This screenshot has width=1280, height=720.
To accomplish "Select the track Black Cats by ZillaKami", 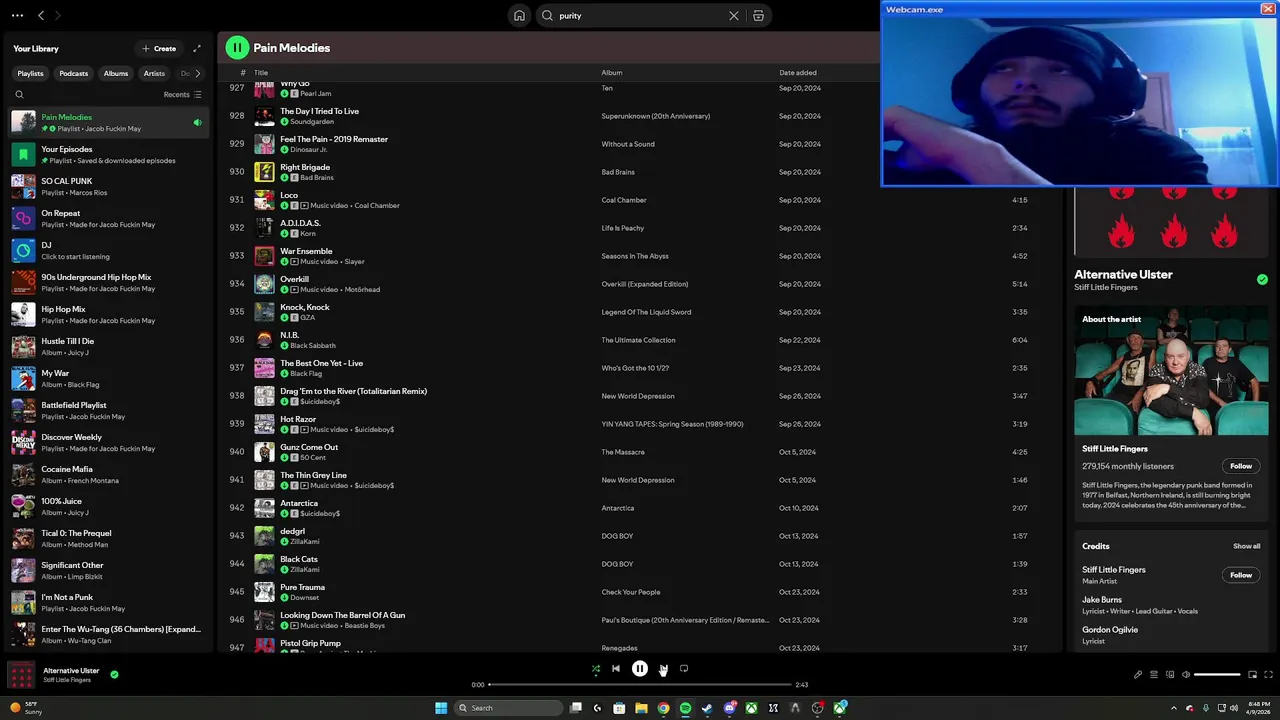I will pyautogui.click(x=640, y=564).
